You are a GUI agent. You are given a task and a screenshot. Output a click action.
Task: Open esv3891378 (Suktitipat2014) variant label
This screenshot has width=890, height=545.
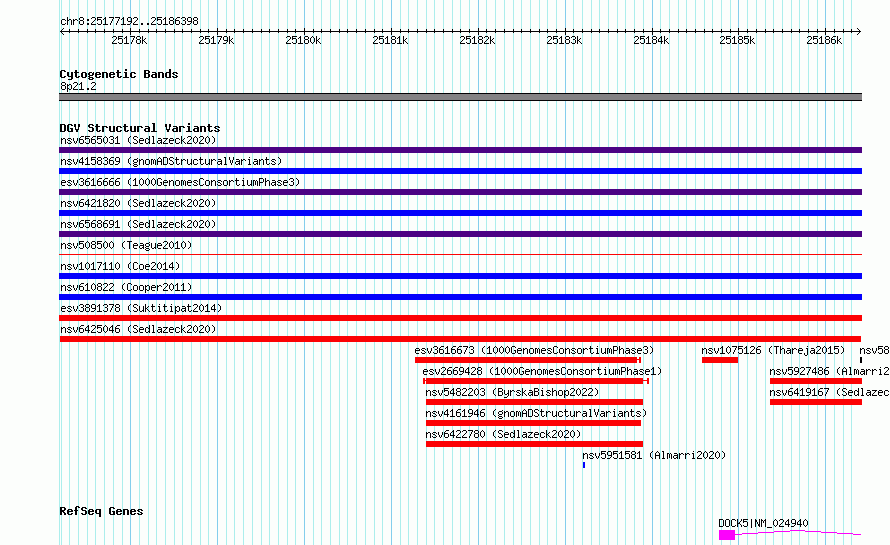[x=141, y=308]
